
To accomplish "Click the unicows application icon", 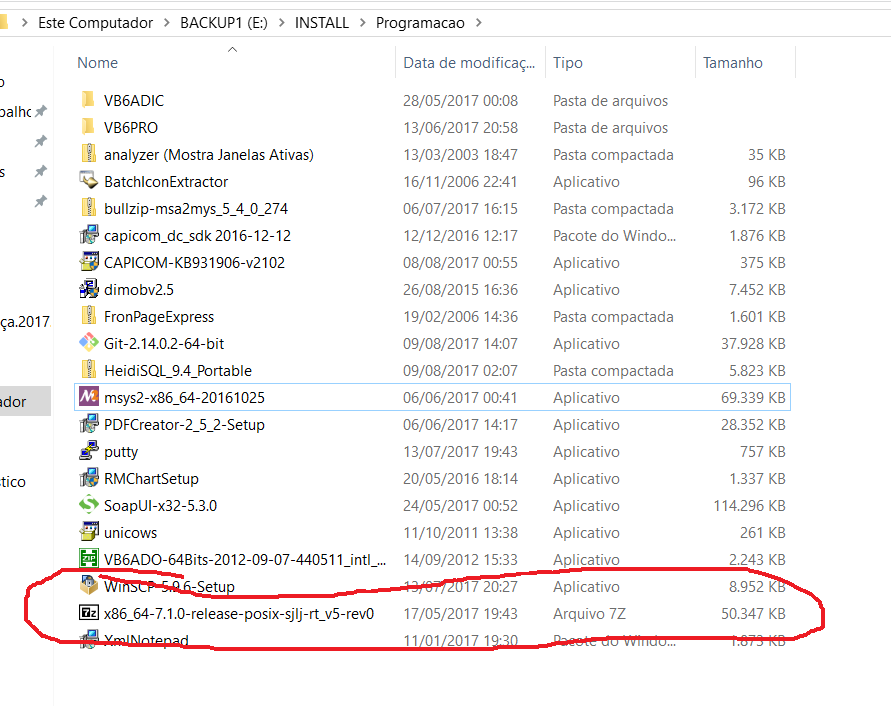I will [x=88, y=532].
